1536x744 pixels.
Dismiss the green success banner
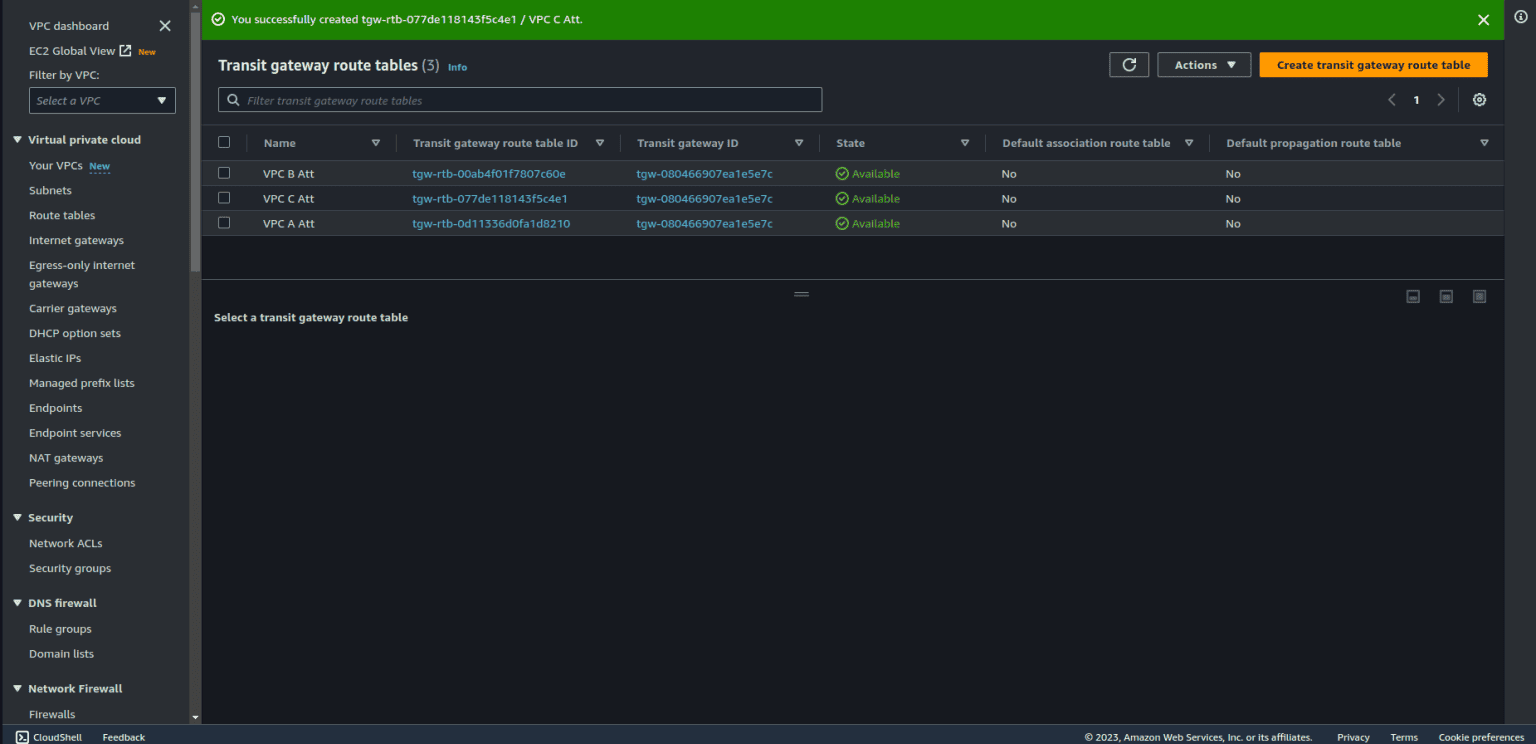coord(1483,20)
